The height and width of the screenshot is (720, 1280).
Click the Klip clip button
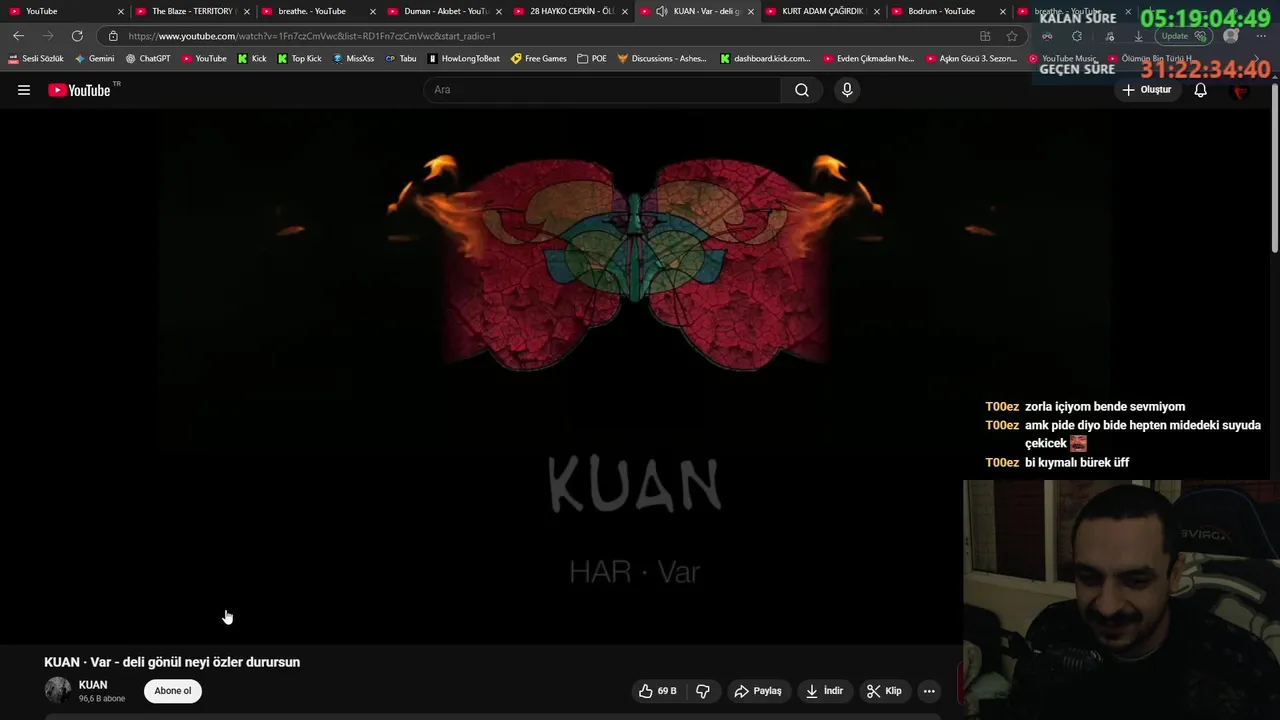[x=884, y=691]
